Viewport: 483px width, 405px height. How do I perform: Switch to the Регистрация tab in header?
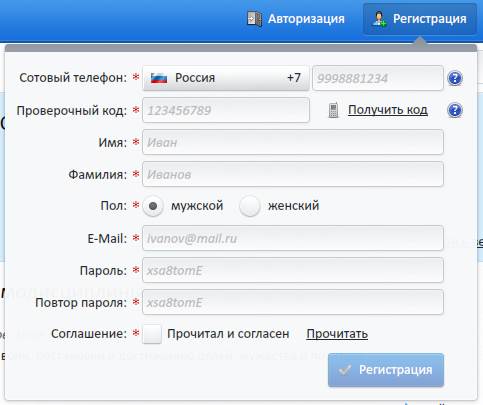pyautogui.click(x=420, y=19)
